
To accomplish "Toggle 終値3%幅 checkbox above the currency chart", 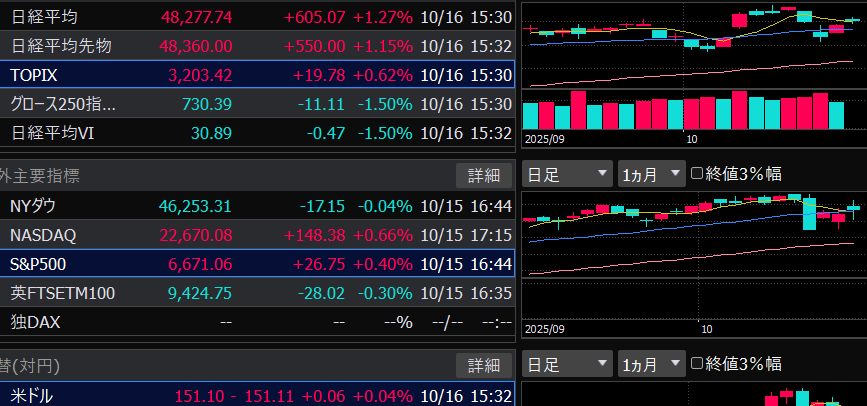I will coord(698,363).
